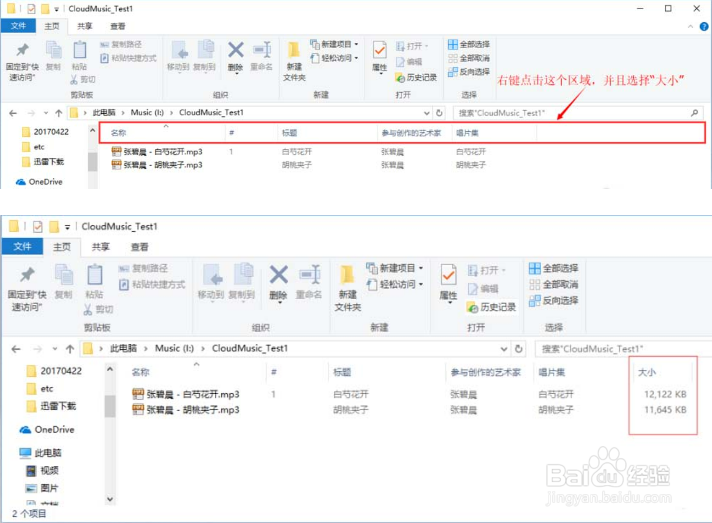Click Paste Shortcut (粘贴快捷方式) in top window
Image resolution: width=712 pixels, height=523 pixels.
[129, 58]
